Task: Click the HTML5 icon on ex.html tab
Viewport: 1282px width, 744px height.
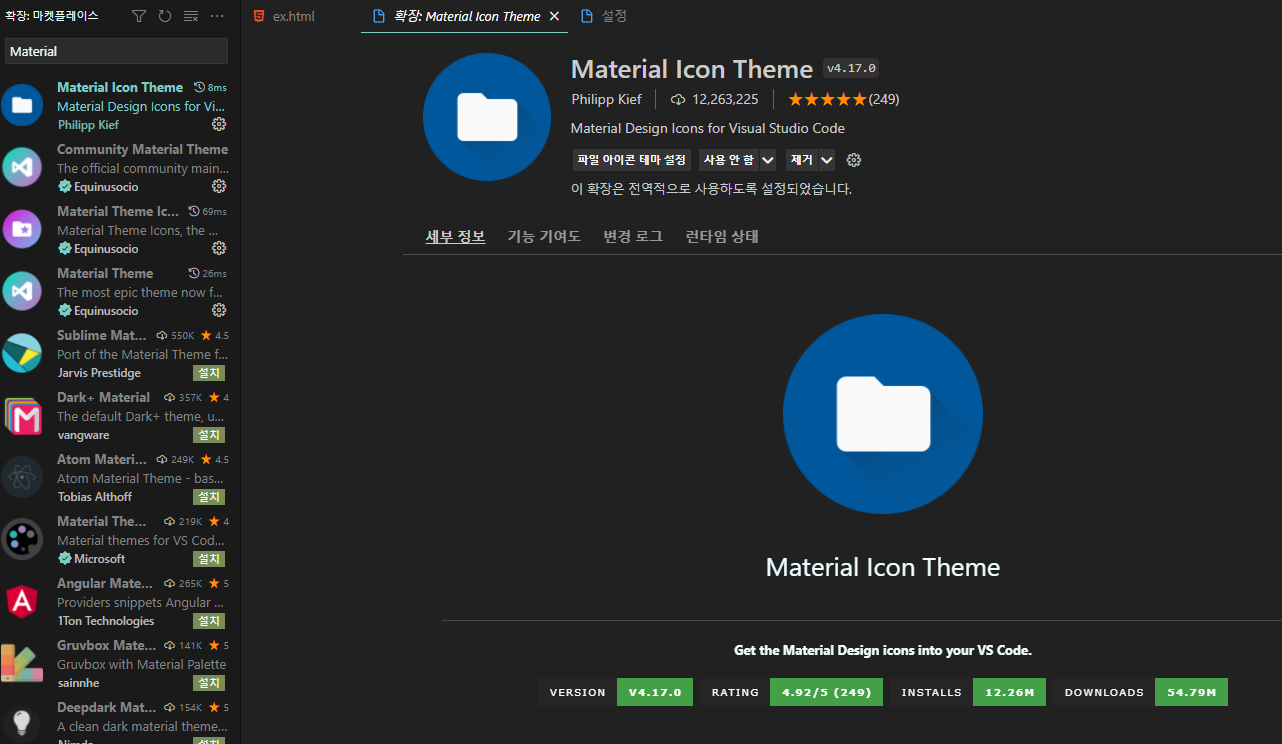Action: 259,16
